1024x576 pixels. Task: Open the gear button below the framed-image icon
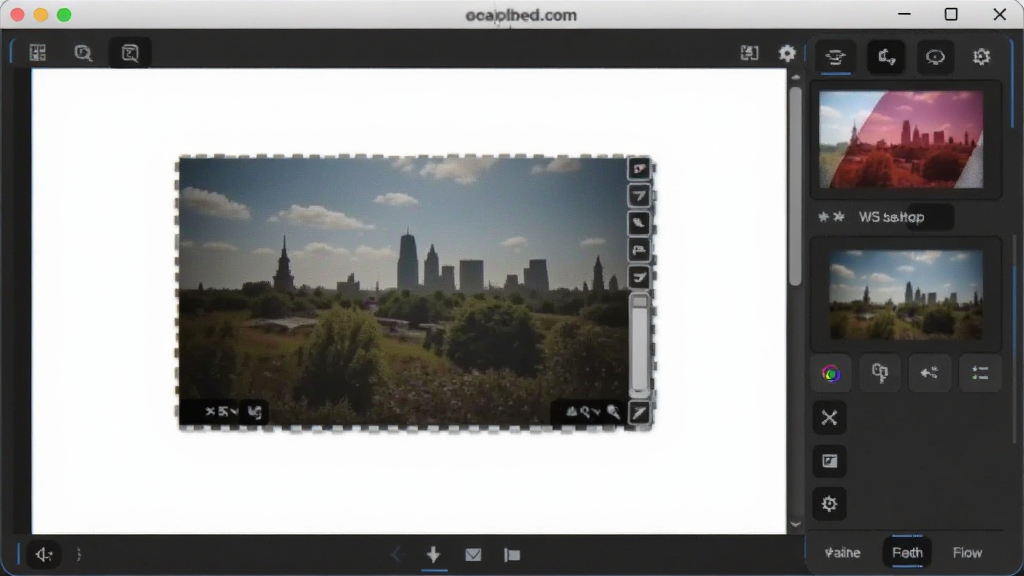(x=829, y=504)
